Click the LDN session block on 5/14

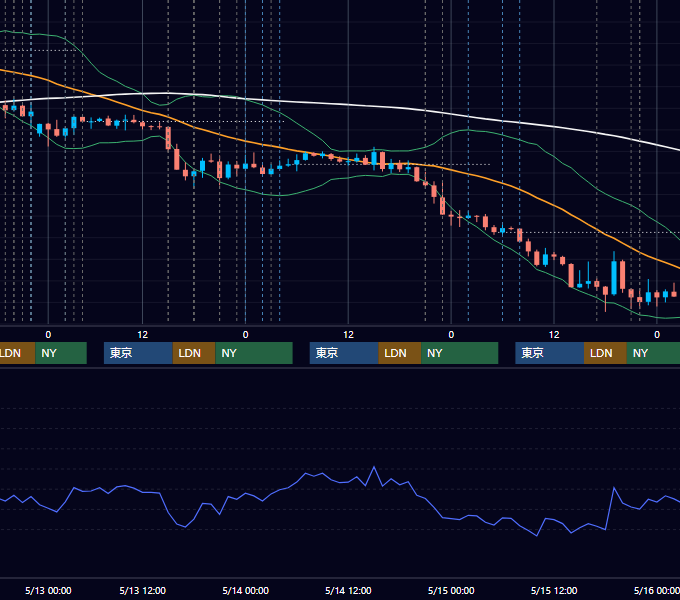pyautogui.click(x=400, y=353)
